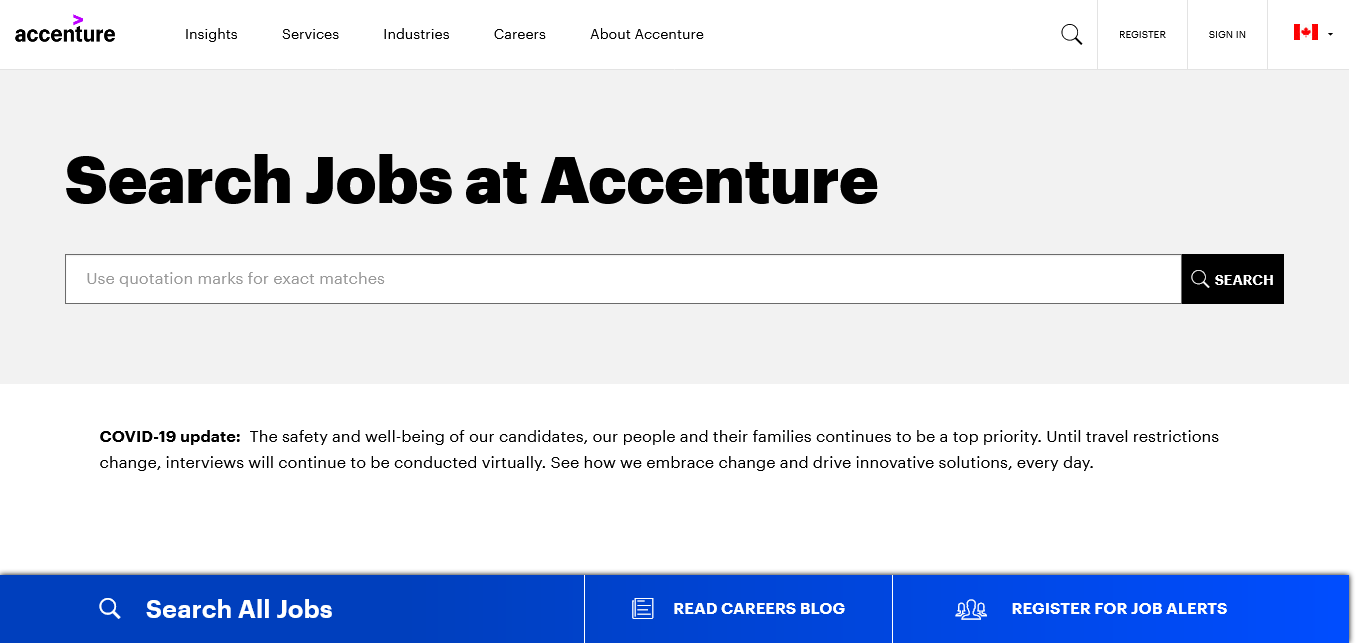
Task: Open the Services menu
Action: (x=310, y=35)
